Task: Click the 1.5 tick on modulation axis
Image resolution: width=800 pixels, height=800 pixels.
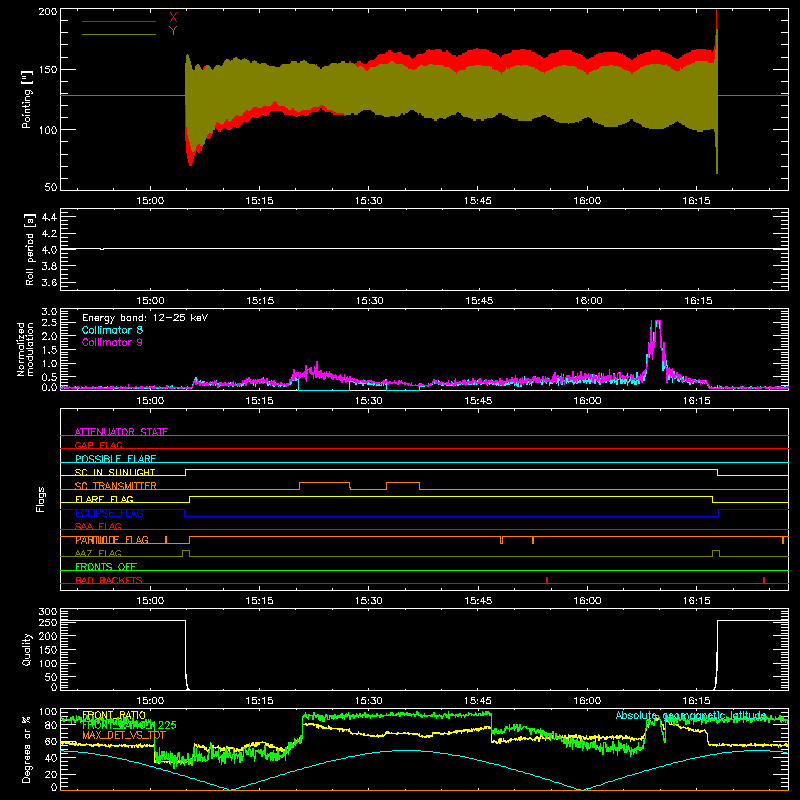Action: pyautogui.click(x=49, y=350)
